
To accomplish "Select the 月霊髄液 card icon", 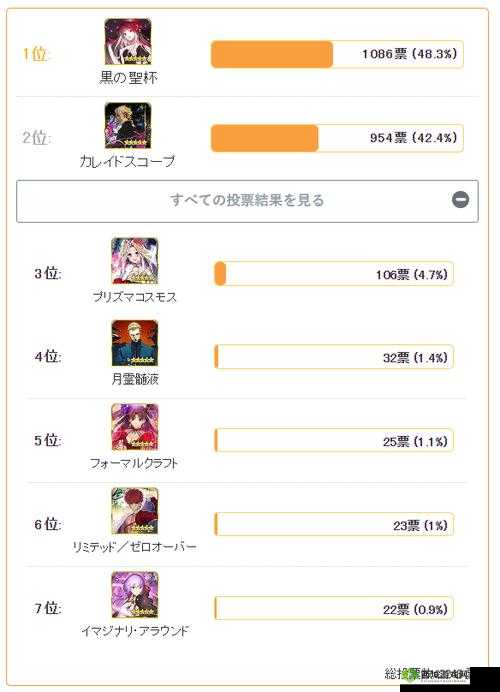I will click(x=135, y=343).
